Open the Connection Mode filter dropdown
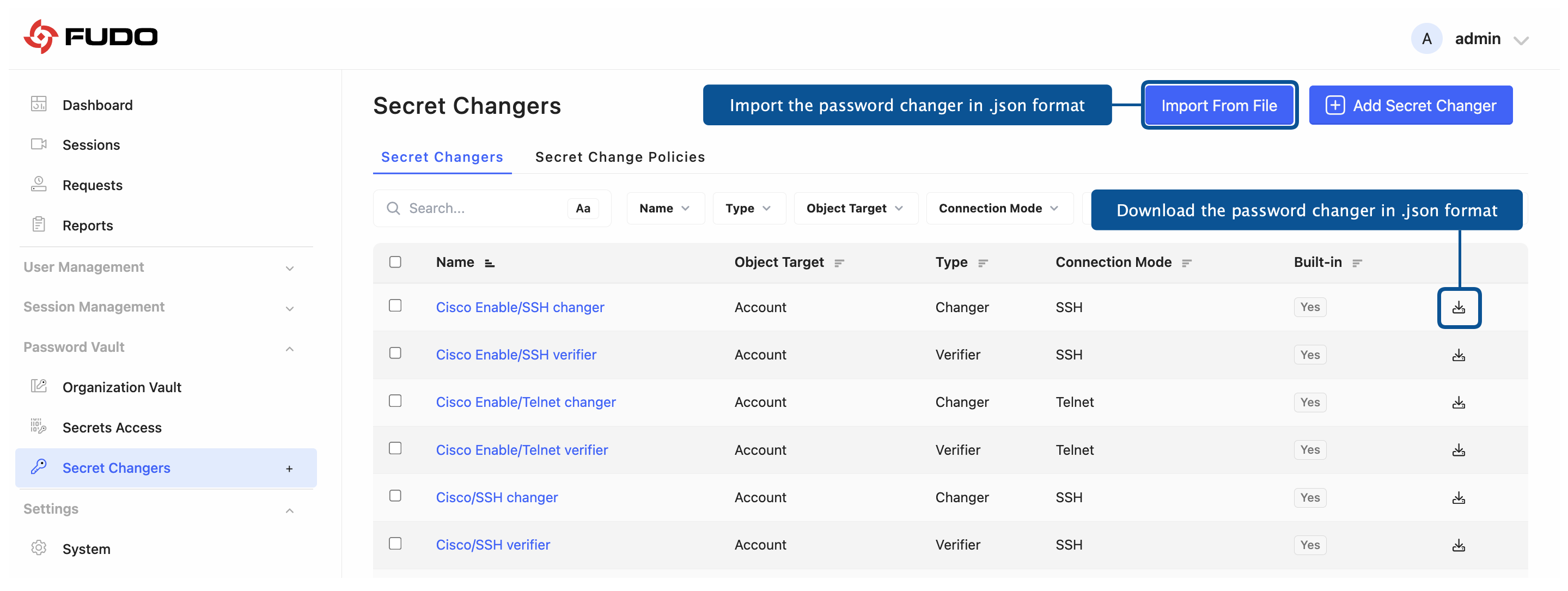This screenshot has width=1568, height=591. pyautogui.click(x=999, y=208)
